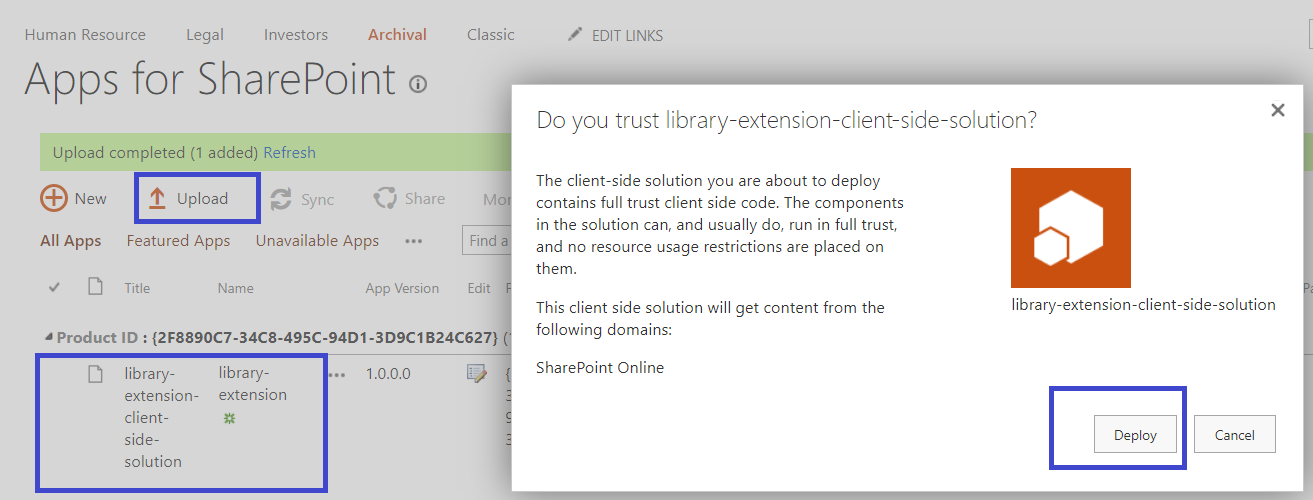This screenshot has width=1313, height=500.
Task: Click the file type column header icon
Action: point(95,287)
